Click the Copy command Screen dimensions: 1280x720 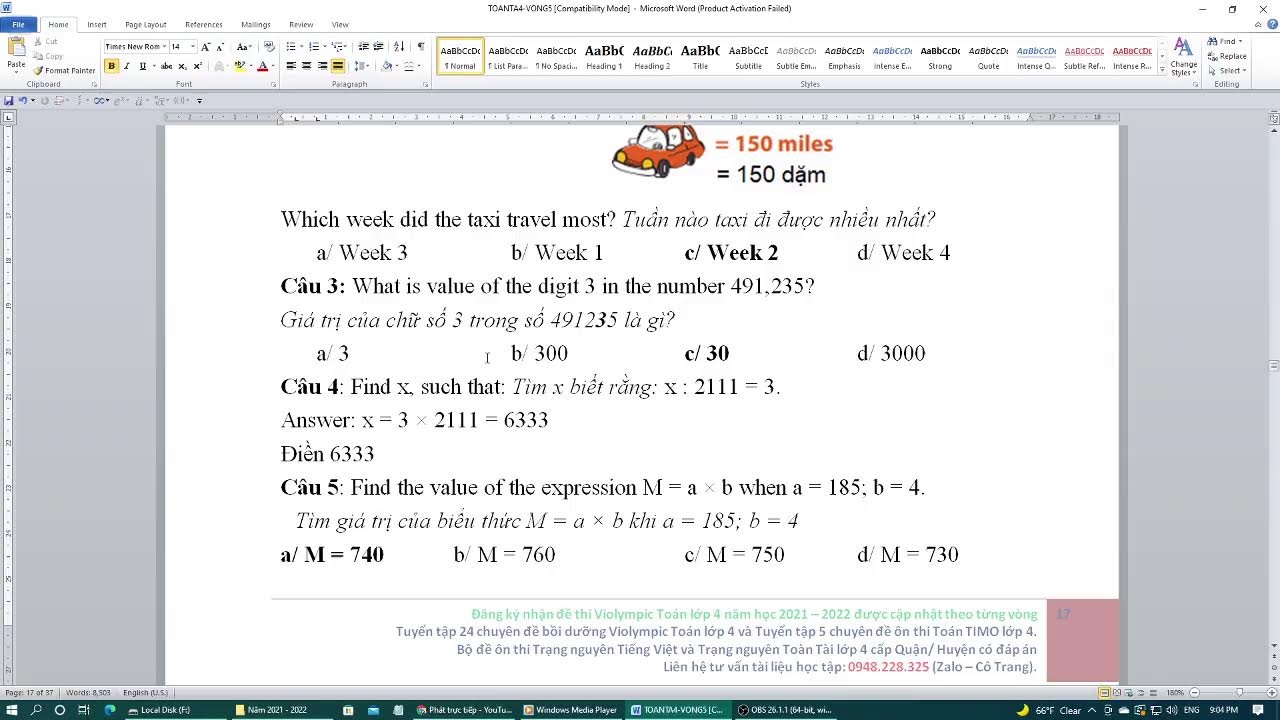pos(47,56)
